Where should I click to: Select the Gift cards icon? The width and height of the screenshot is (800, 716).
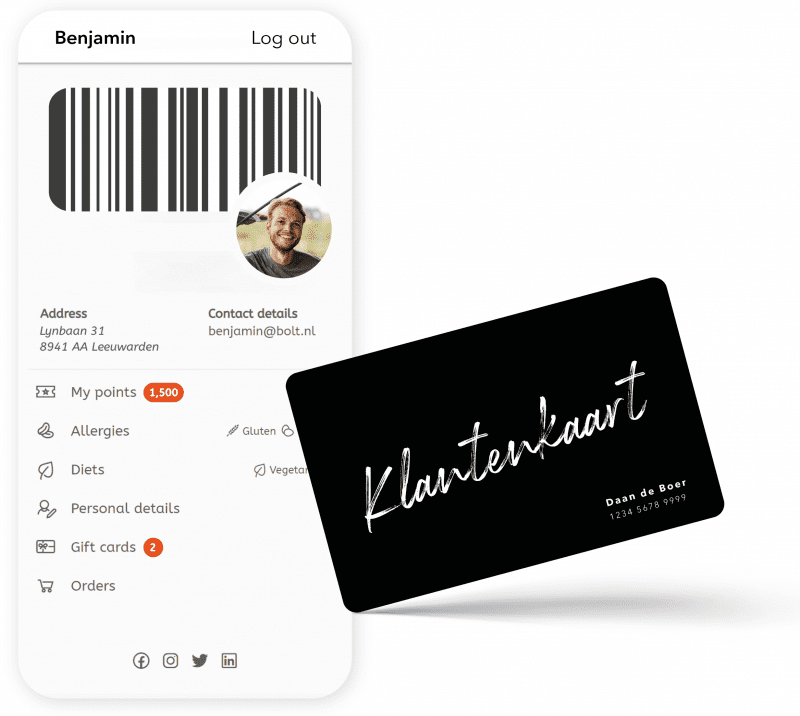tap(45, 547)
